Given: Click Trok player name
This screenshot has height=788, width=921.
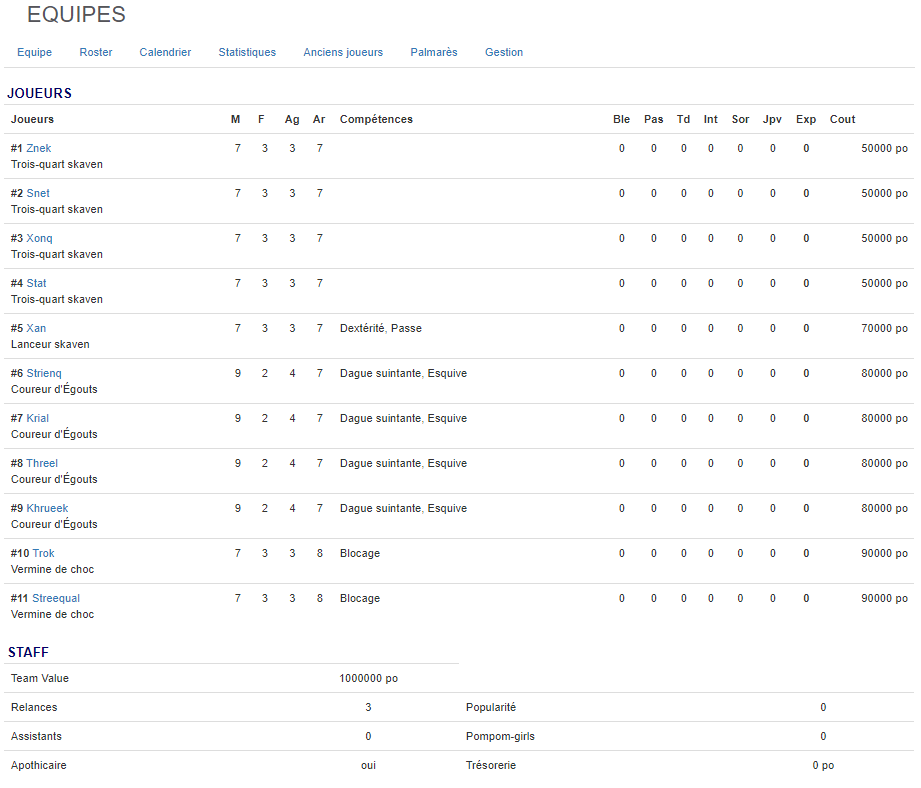Looking at the screenshot, I should (44, 553).
